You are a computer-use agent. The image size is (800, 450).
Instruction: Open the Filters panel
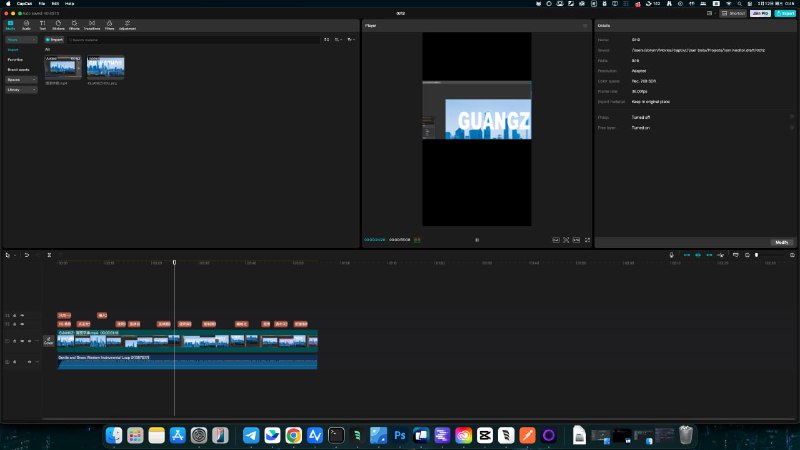tap(109, 24)
